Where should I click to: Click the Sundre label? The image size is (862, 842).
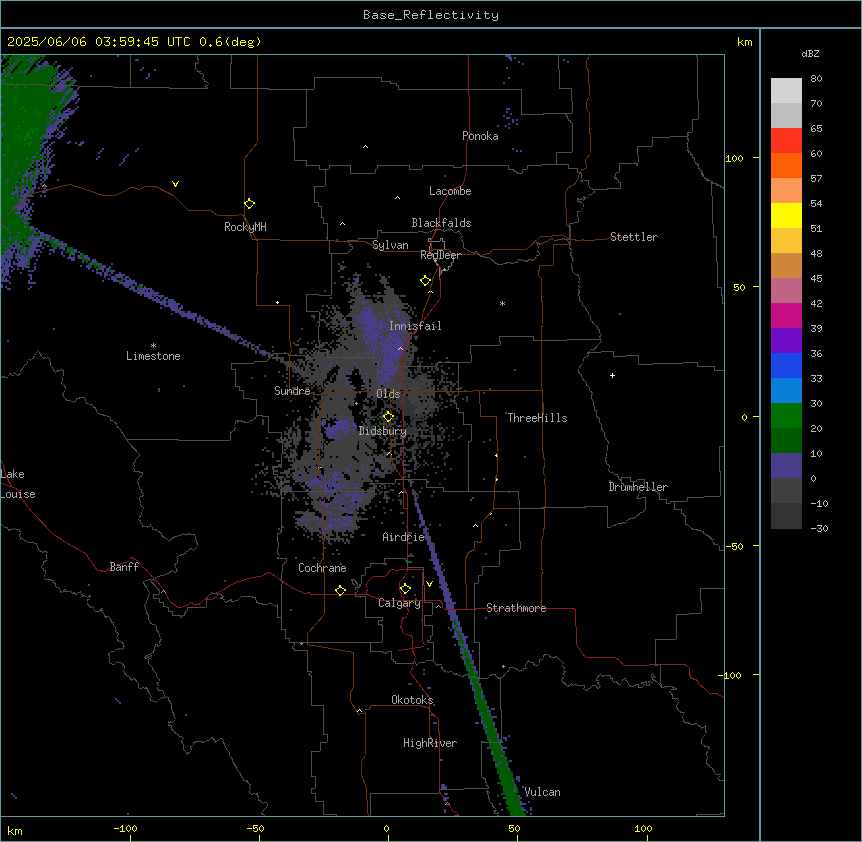pyautogui.click(x=292, y=391)
